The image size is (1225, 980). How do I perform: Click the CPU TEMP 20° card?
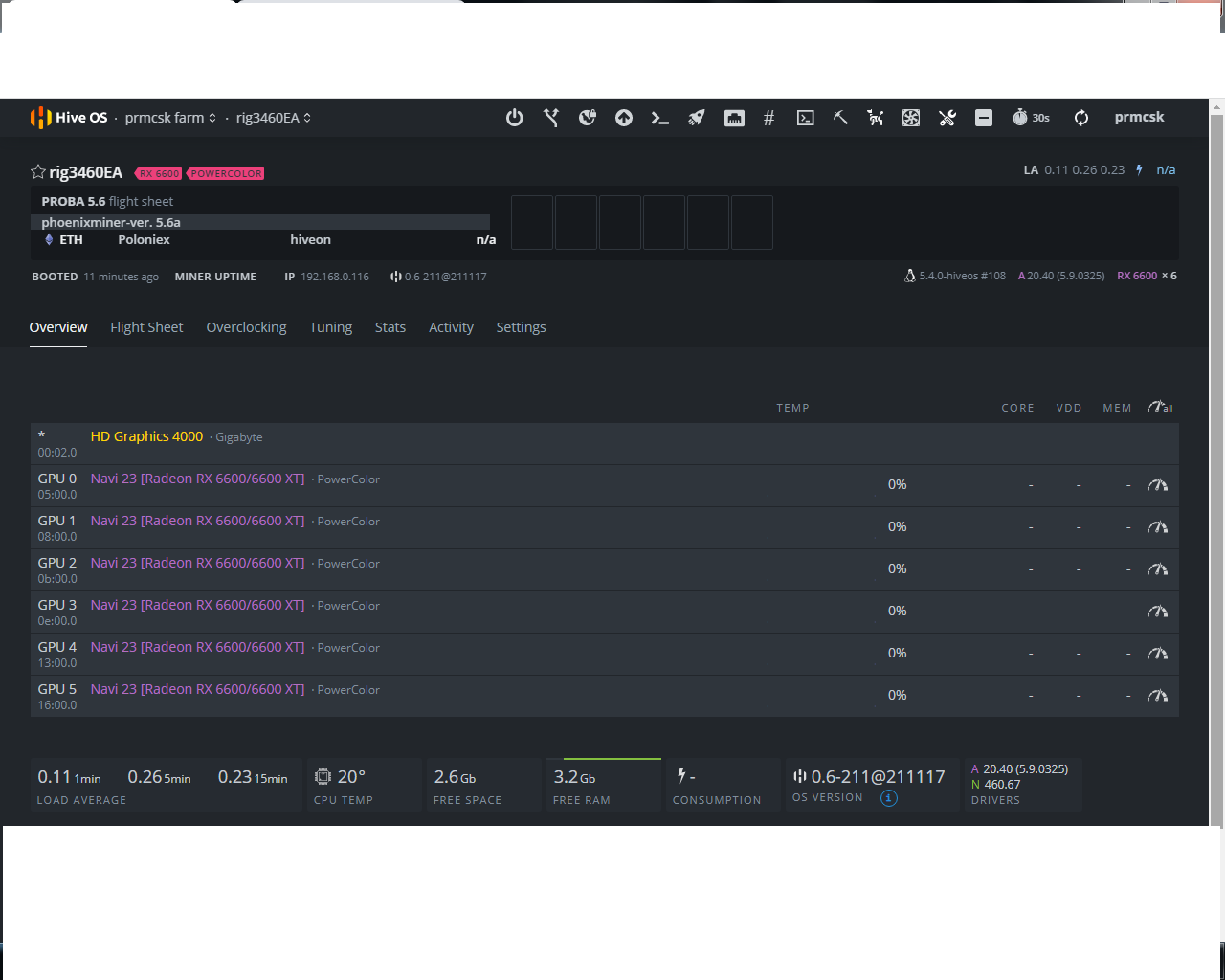pos(365,785)
